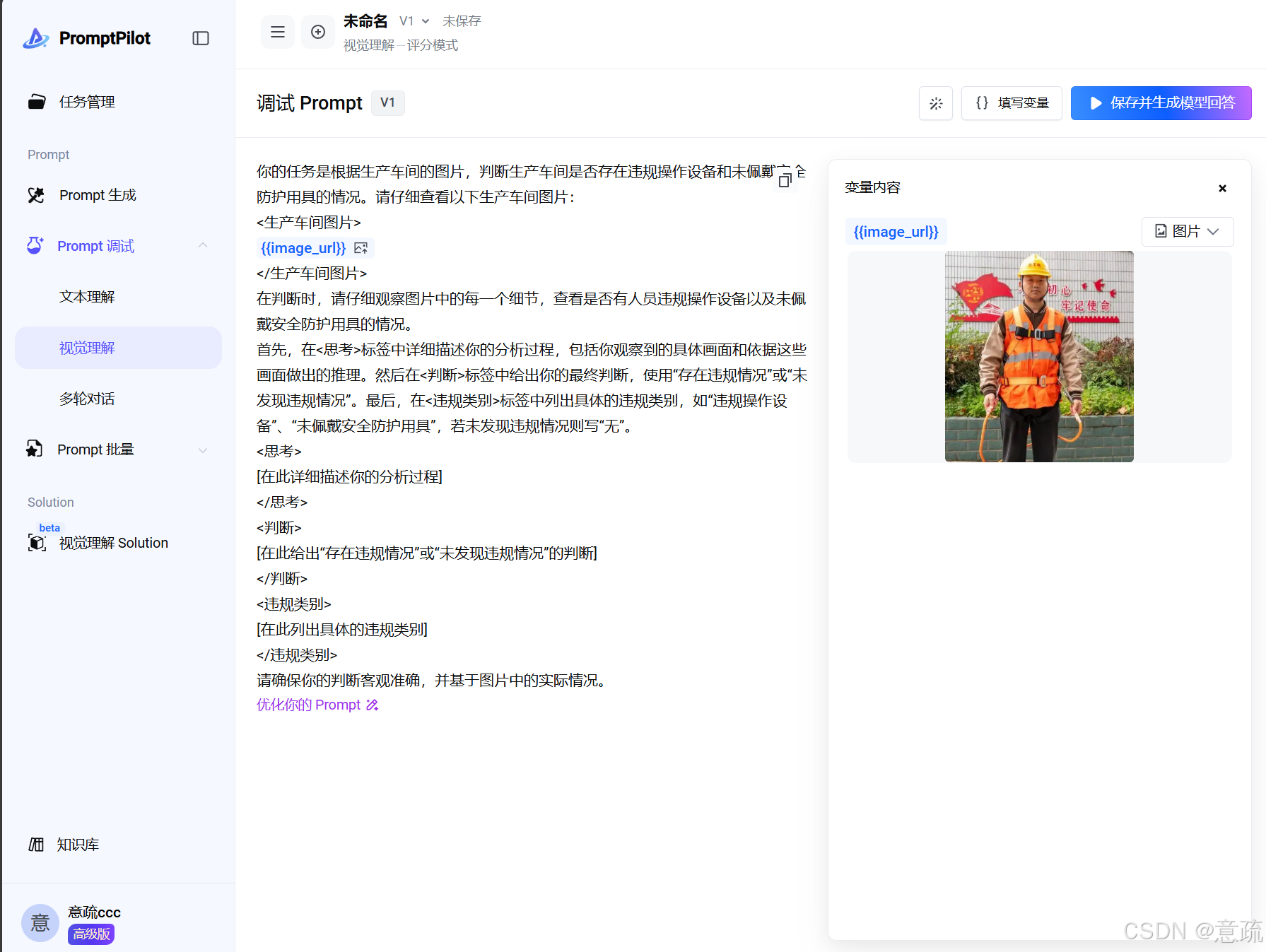Click the 调试 Prompt heading
Viewport: 1266px width, 952px height.
click(x=309, y=103)
